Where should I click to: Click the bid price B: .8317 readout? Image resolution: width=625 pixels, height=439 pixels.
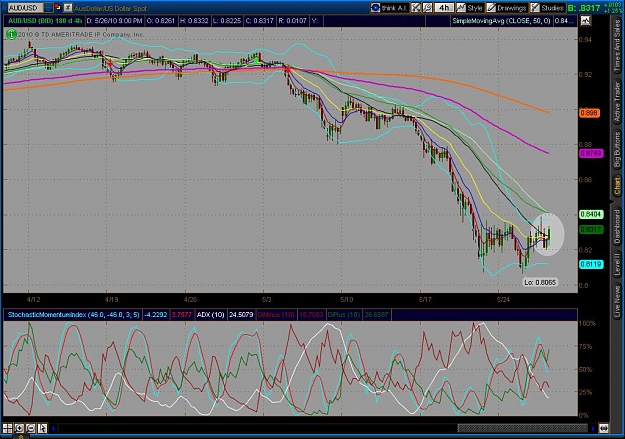pos(584,8)
